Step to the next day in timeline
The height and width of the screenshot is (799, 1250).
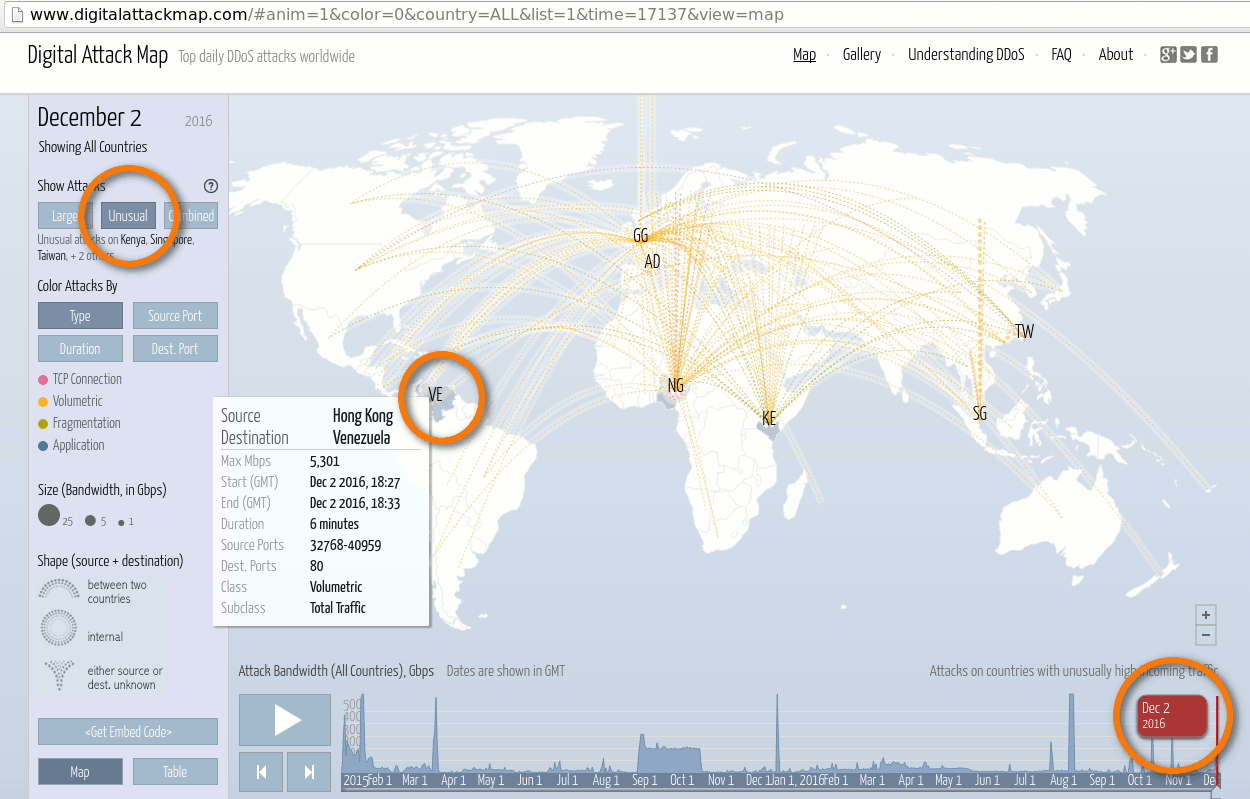(x=309, y=771)
